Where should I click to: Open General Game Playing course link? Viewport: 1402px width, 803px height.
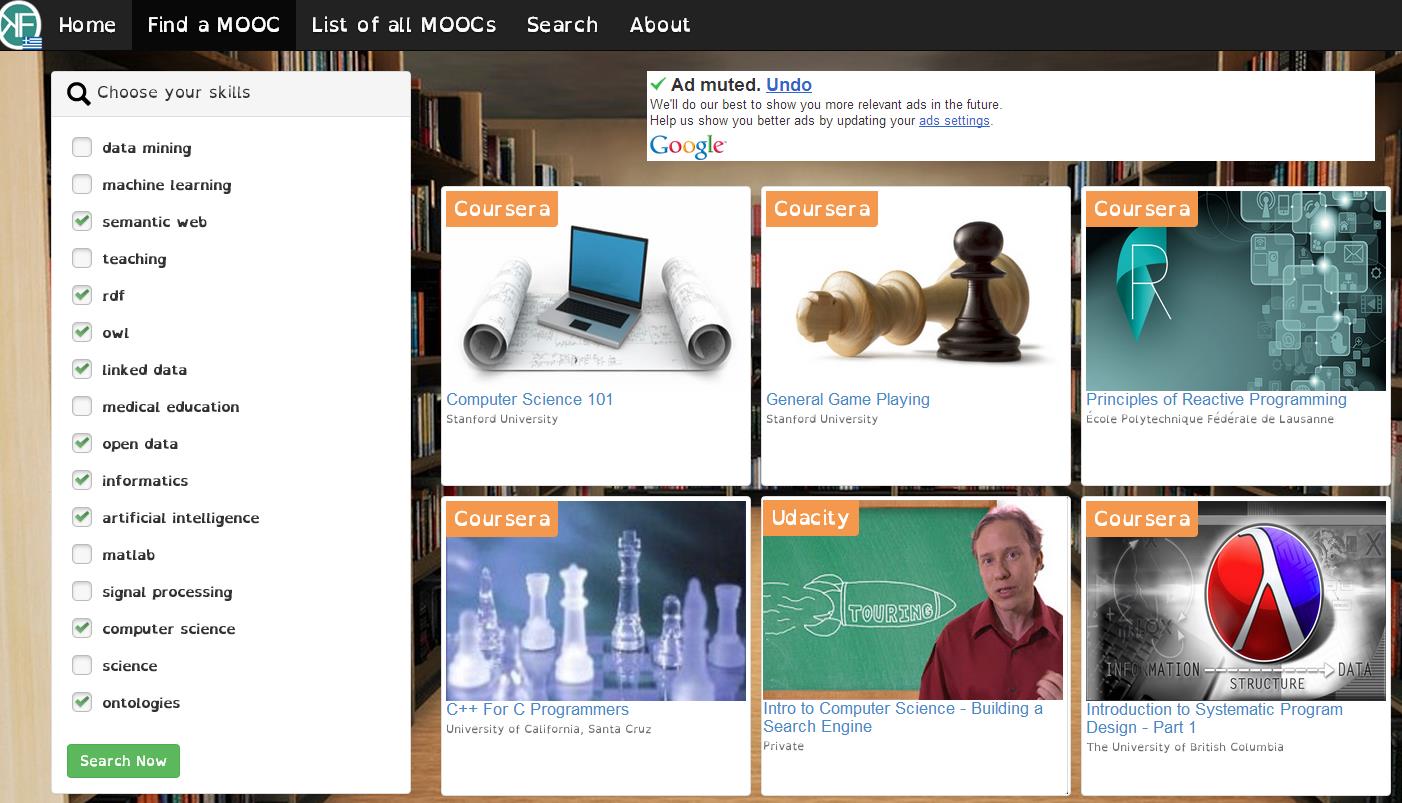pyautogui.click(x=848, y=399)
